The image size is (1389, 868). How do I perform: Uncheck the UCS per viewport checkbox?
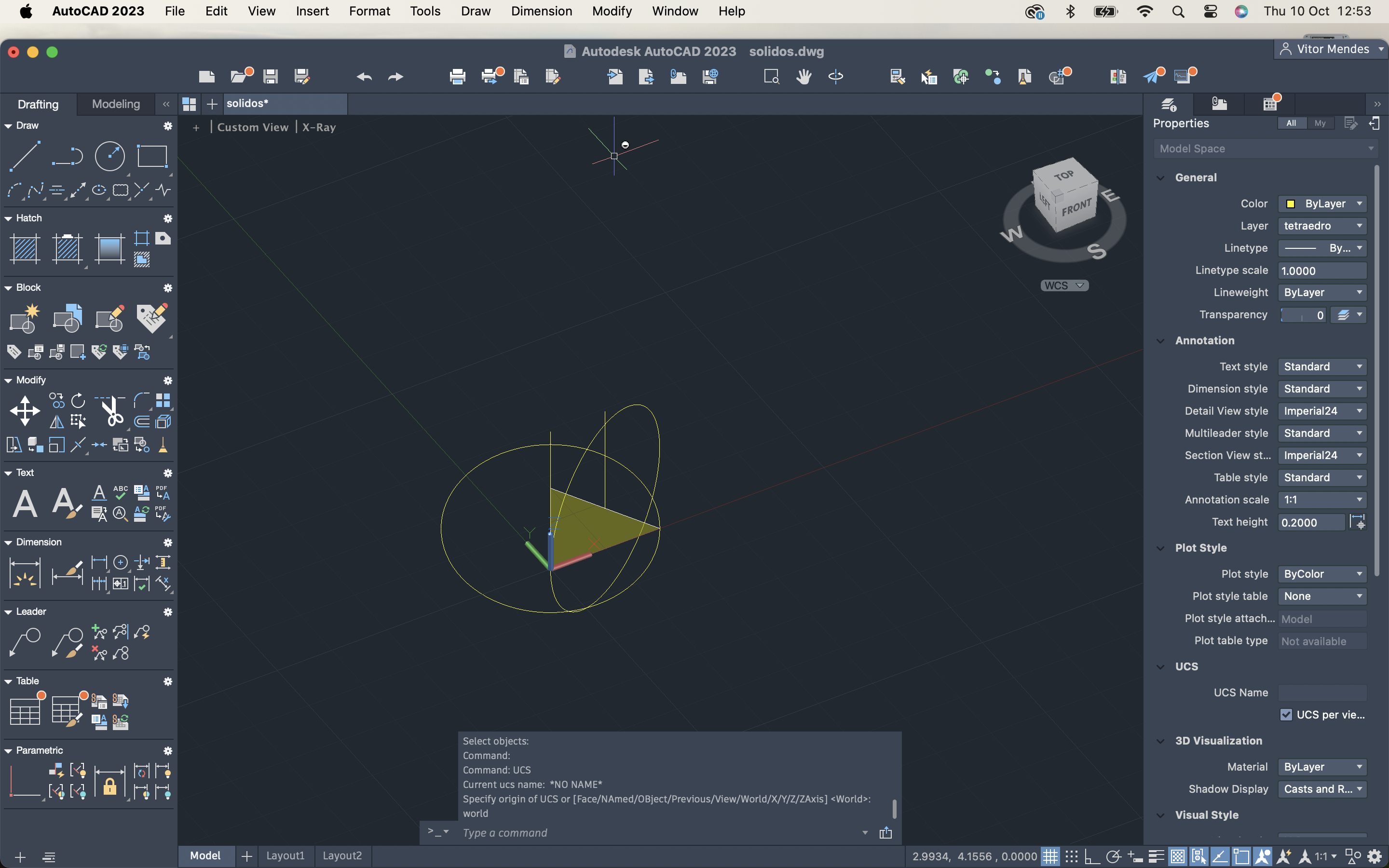click(1286, 714)
